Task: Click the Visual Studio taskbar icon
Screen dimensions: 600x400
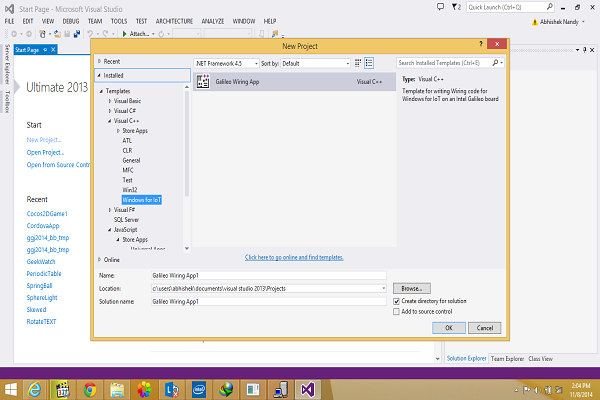Action: coord(308,390)
